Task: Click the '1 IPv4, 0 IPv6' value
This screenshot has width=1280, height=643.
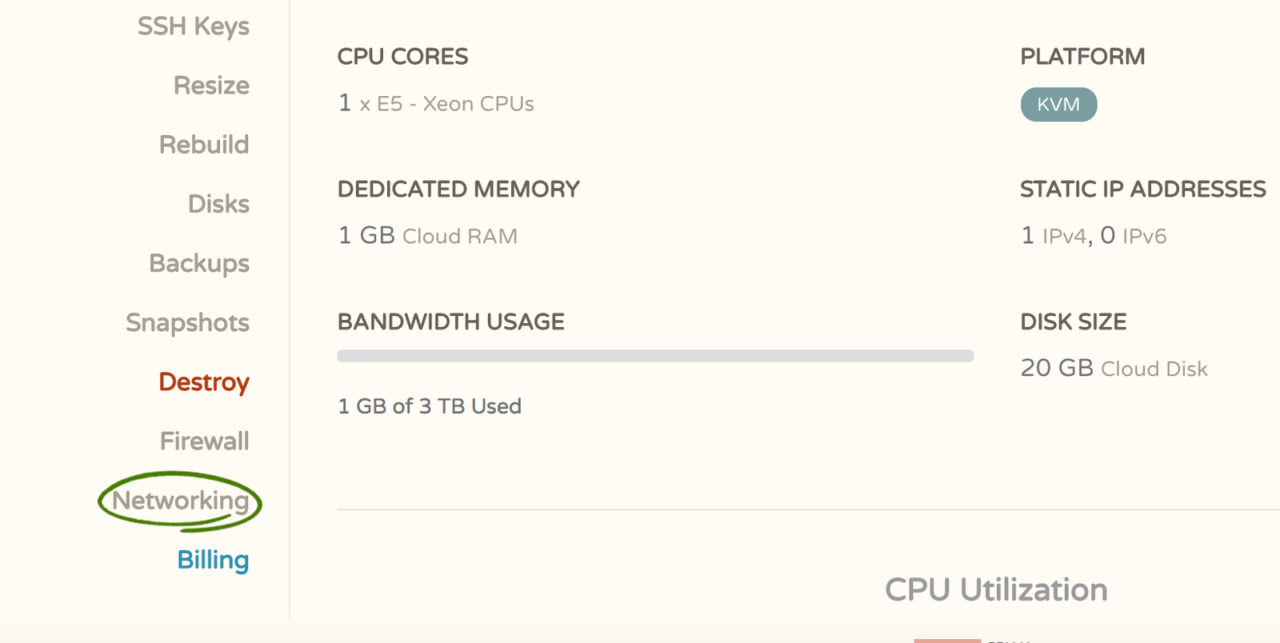Action: [1093, 236]
